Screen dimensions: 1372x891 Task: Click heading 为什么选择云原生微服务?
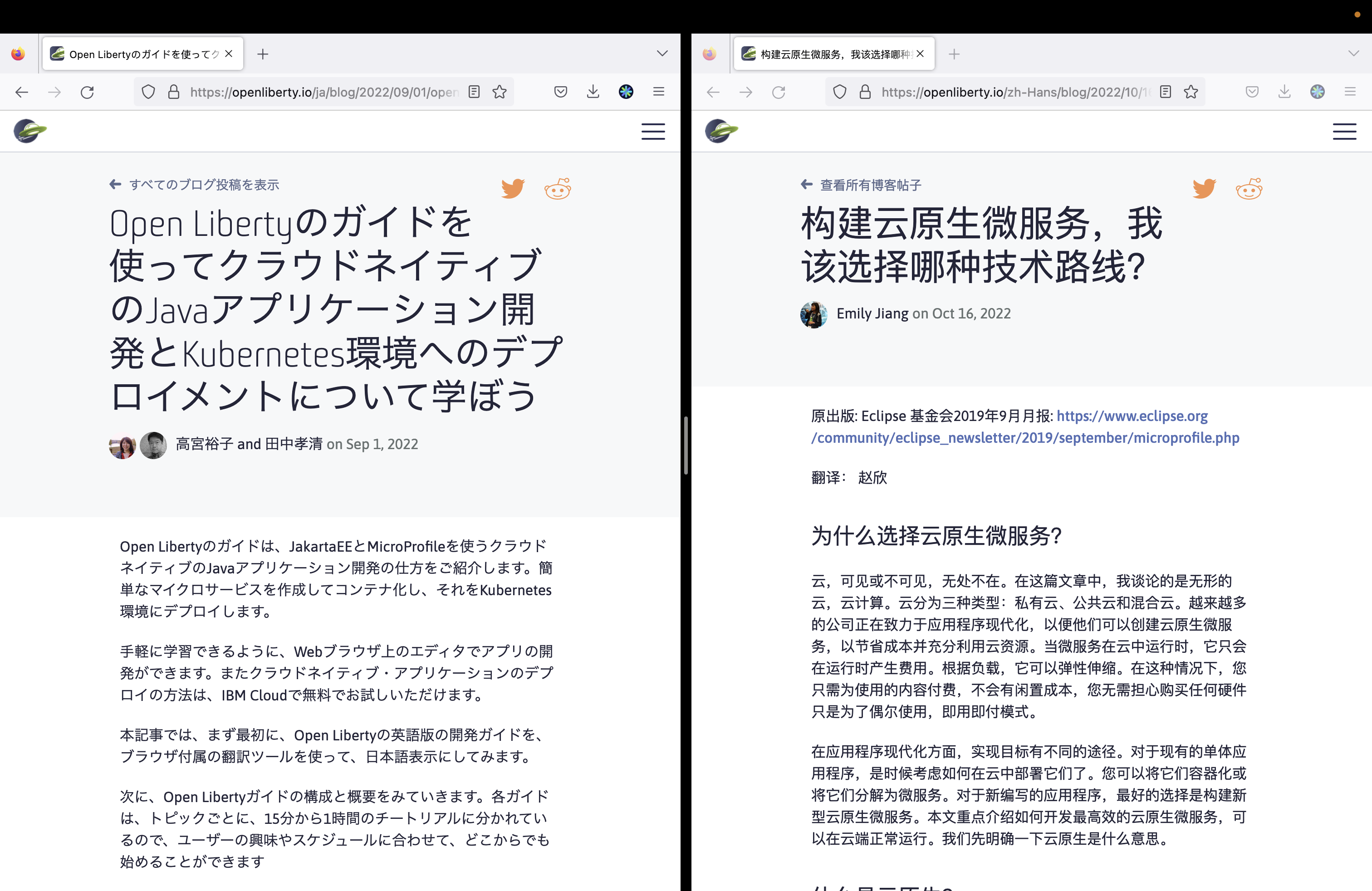pos(936,535)
